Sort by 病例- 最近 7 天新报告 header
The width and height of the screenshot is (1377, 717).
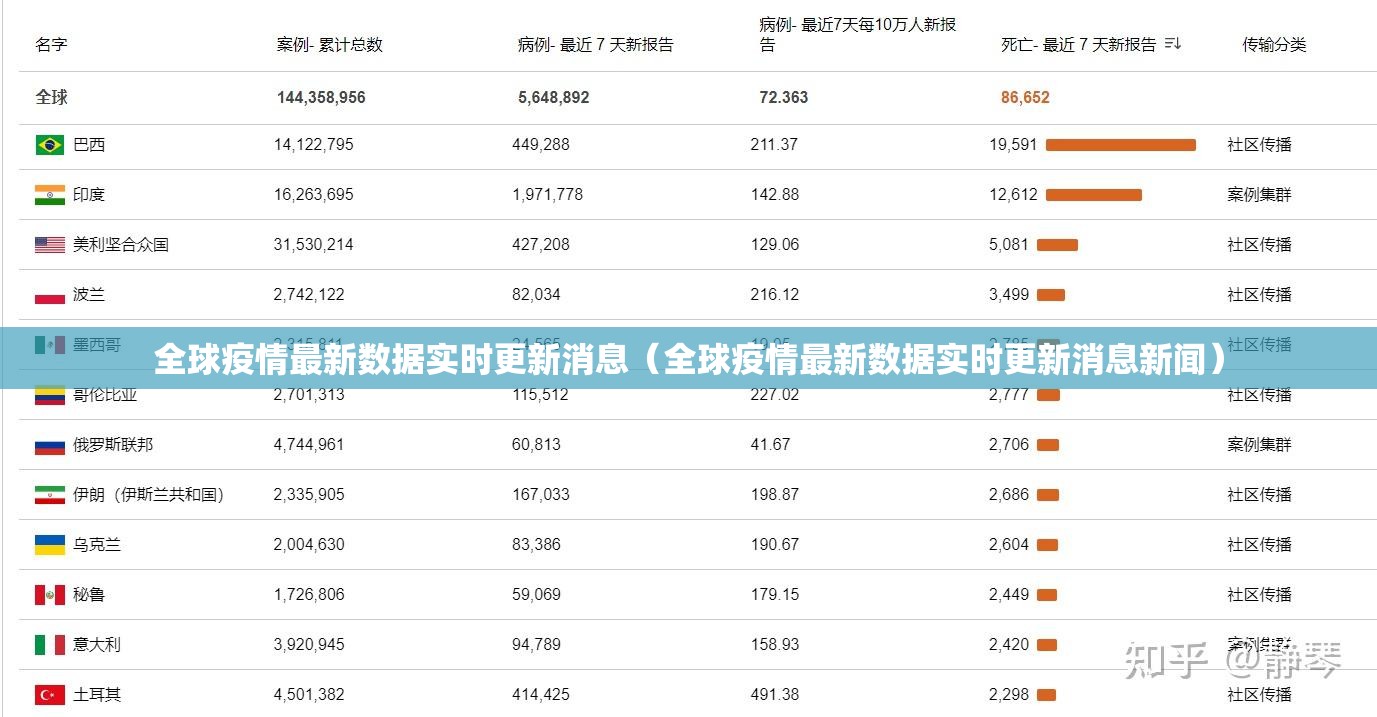click(595, 45)
